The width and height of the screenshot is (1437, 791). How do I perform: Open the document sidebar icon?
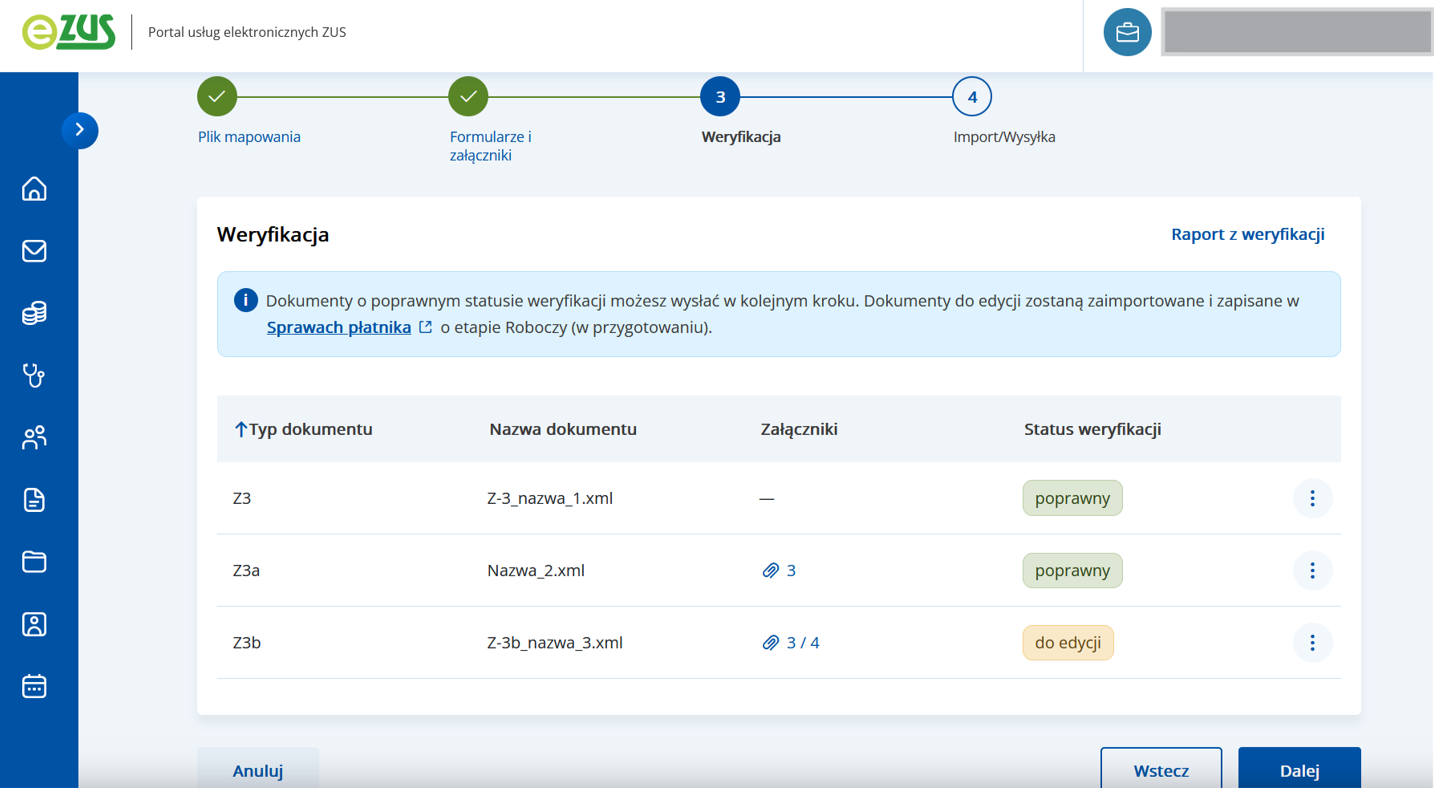point(34,500)
